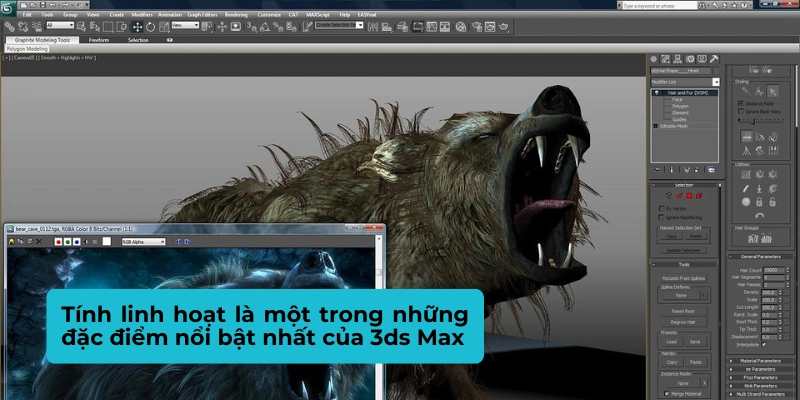The width and height of the screenshot is (800, 400).
Task: Open the Graph Editors menu
Action: tap(202, 15)
